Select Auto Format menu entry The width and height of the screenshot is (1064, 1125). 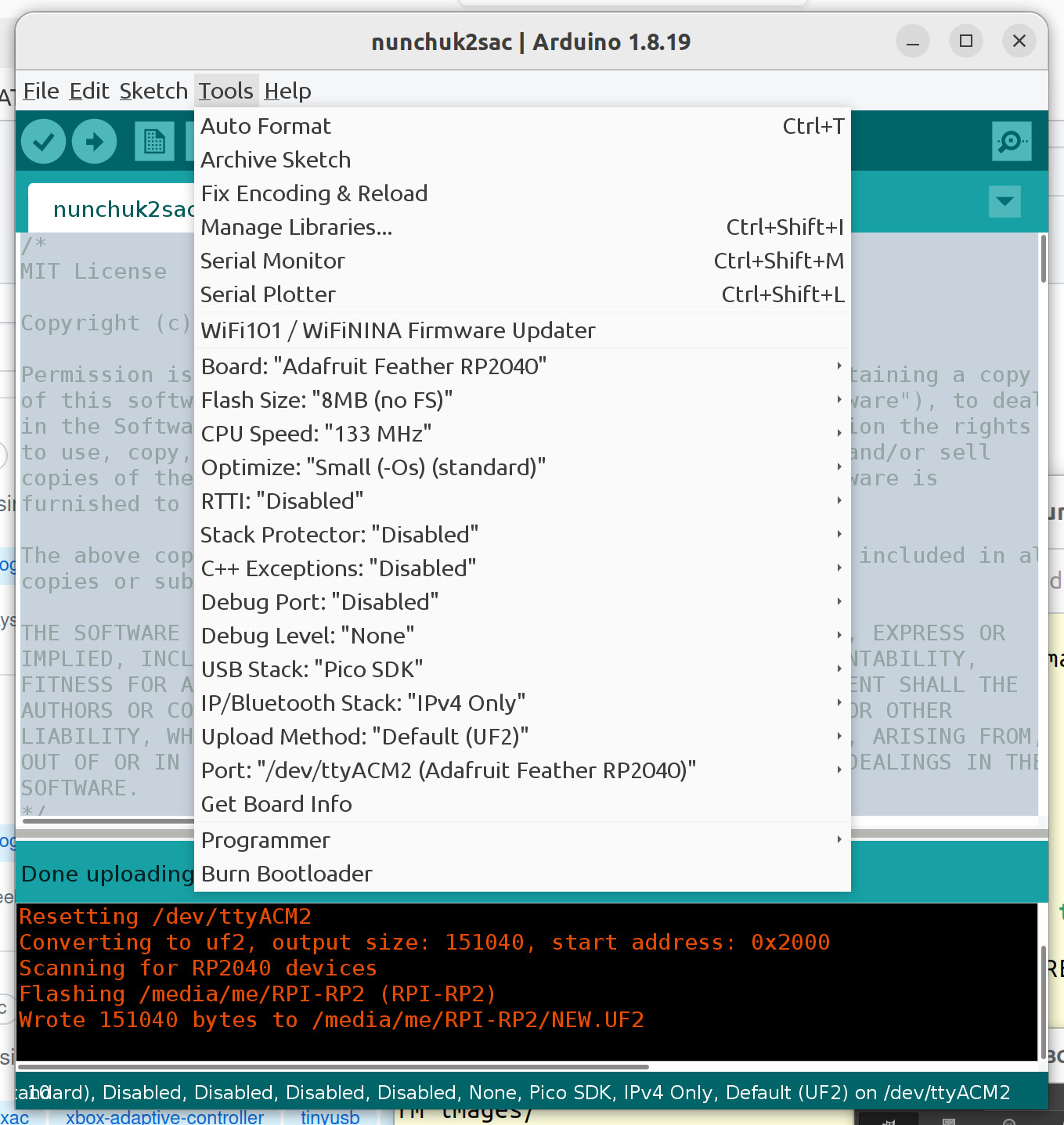[x=522, y=126]
